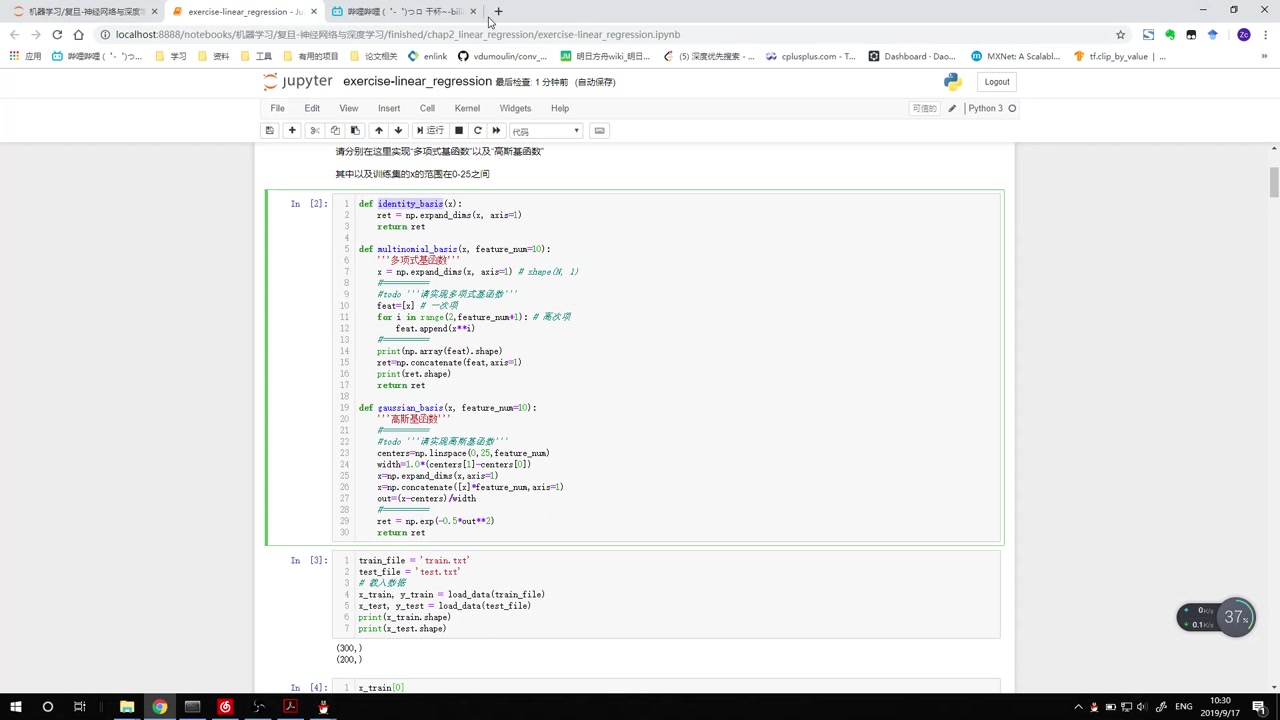Open the Widgets menu in Jupyter

(515, 108)
